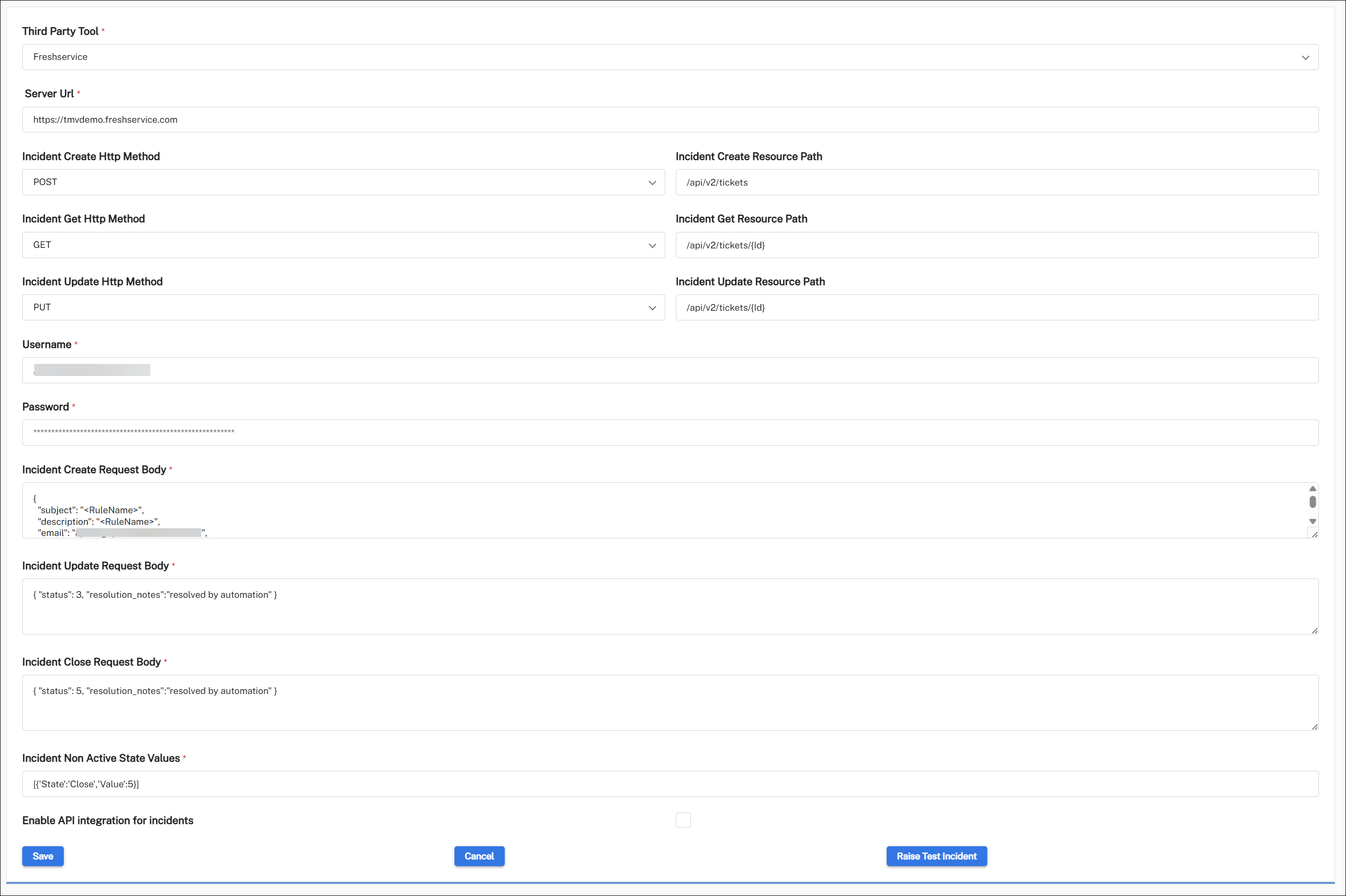Screen dimensions: 1346x896
Task: Click the Incident Get Resource Path field
Action: point(997,245)
